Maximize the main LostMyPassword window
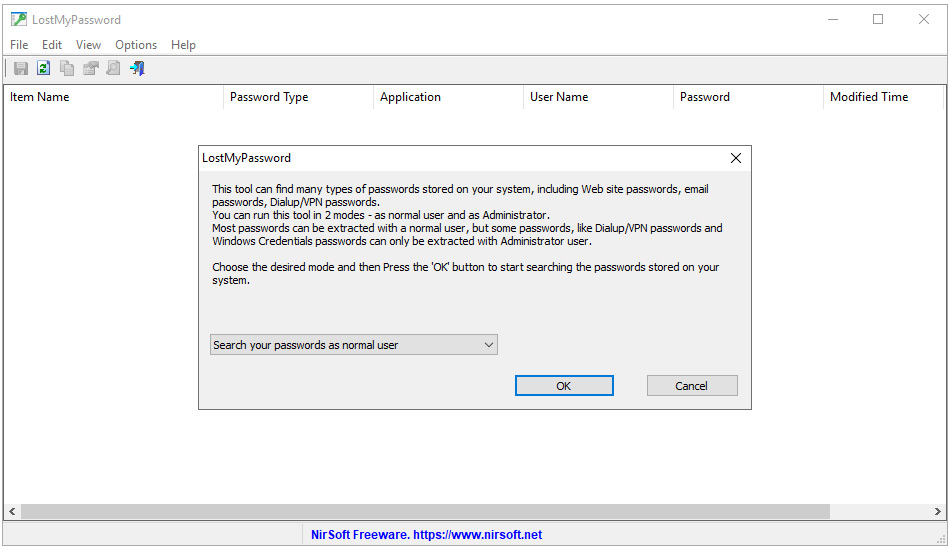The width and height of the screenshot is (949, 555). click(878, 19)
